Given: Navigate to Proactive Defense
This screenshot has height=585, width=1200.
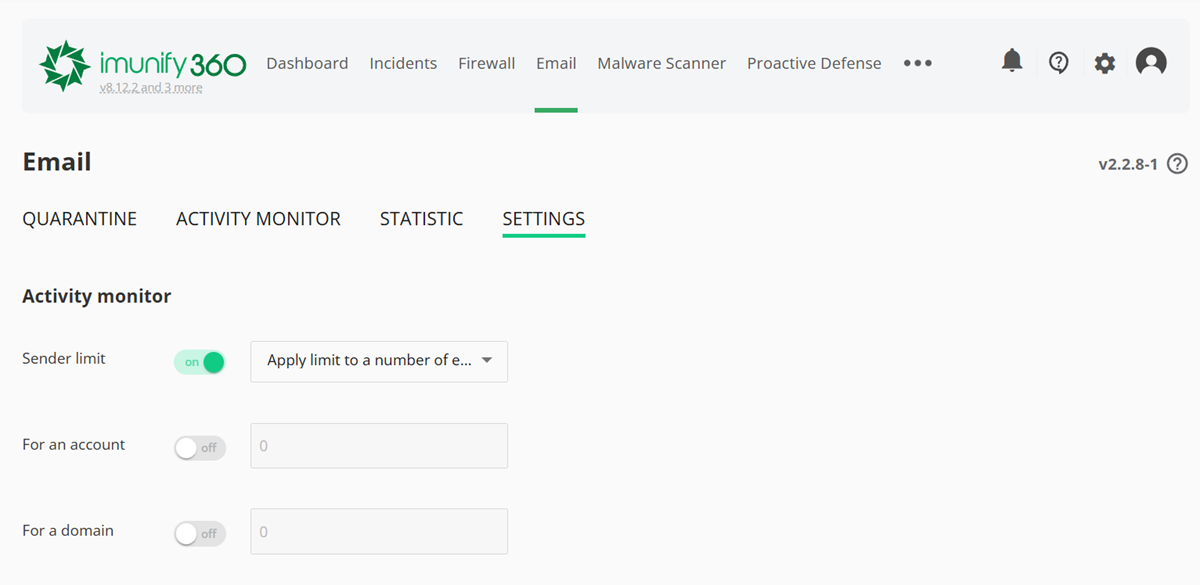Looking at the screenshot, I should [x=814, y=62].
